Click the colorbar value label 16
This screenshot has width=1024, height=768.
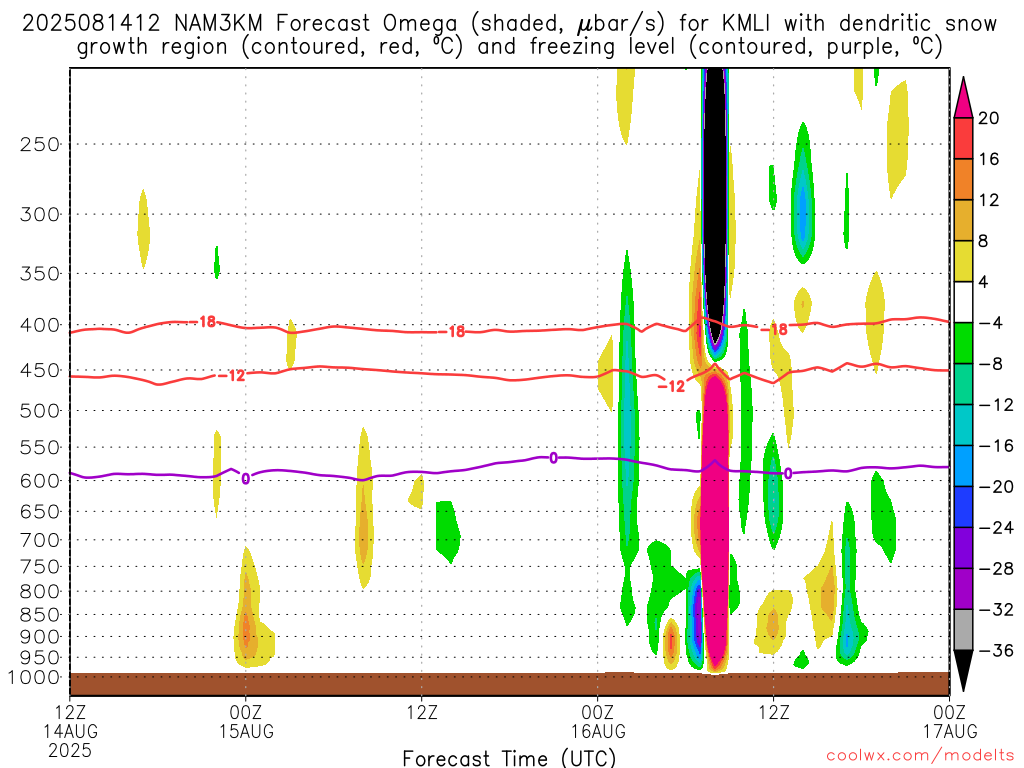[989, 159]
